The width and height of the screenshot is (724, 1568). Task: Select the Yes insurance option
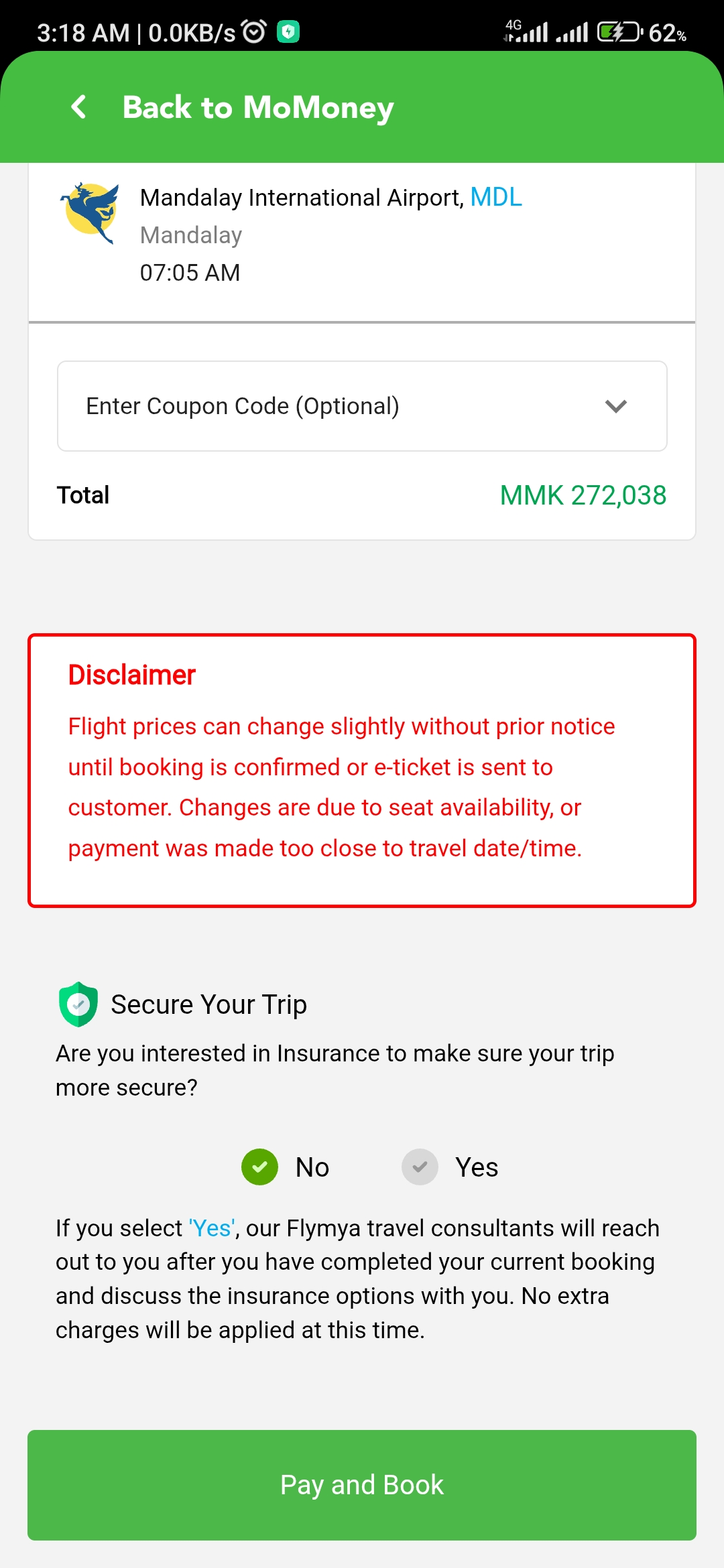point(420,1167)
